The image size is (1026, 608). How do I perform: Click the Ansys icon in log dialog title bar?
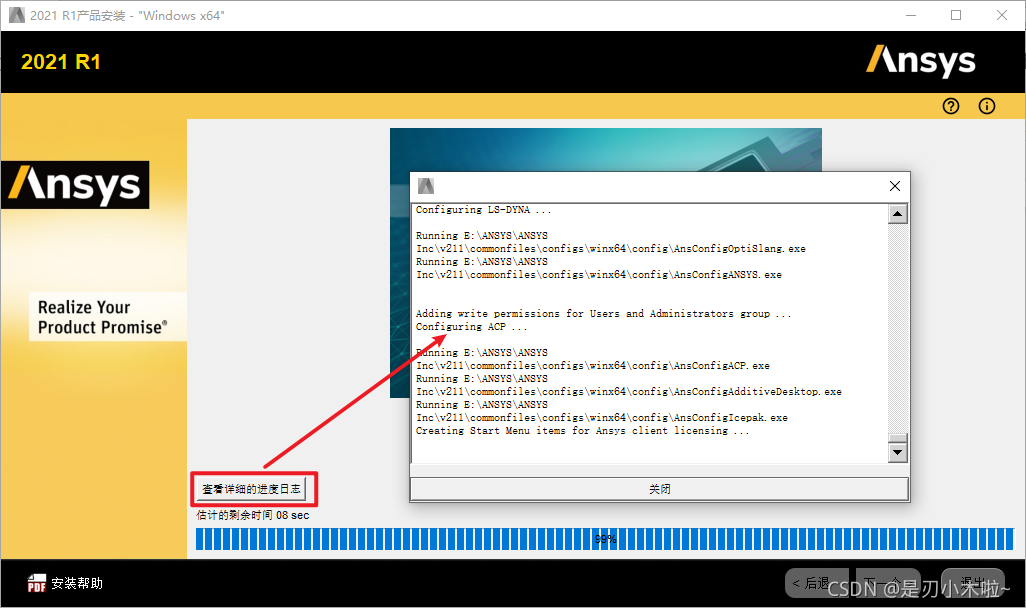click(426, 186)
